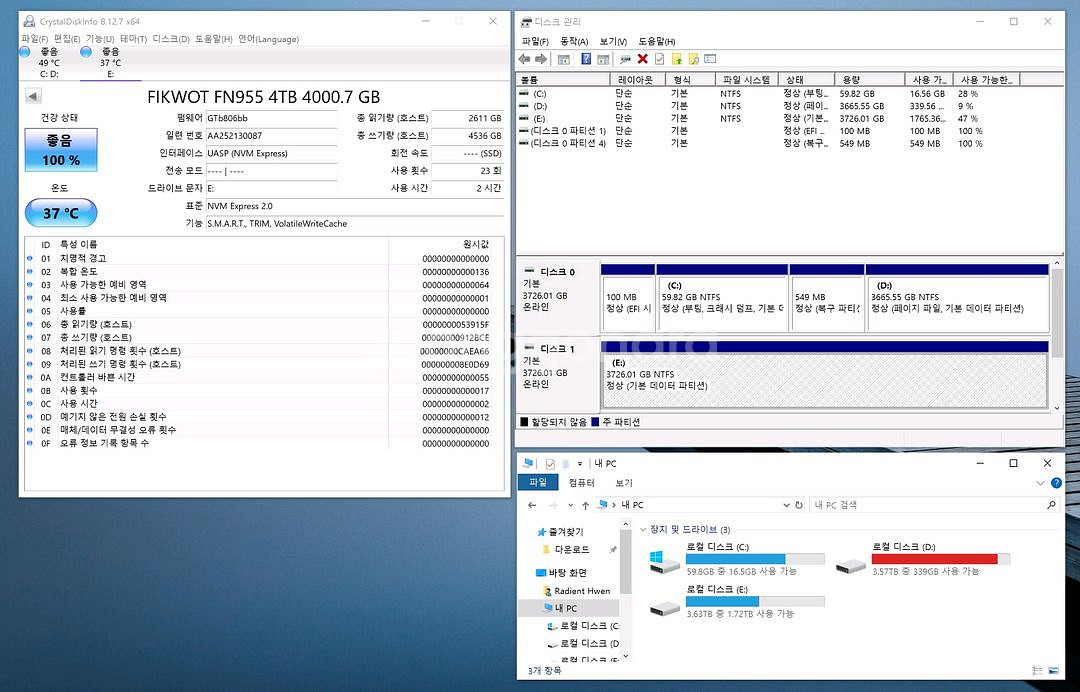Switch Explorer to details view icon in status bar

[1038, 671]
